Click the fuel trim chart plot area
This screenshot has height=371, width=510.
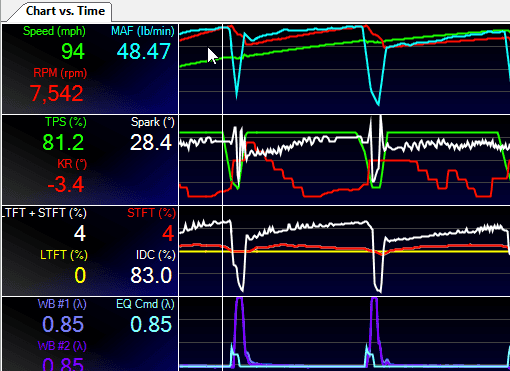344,251
